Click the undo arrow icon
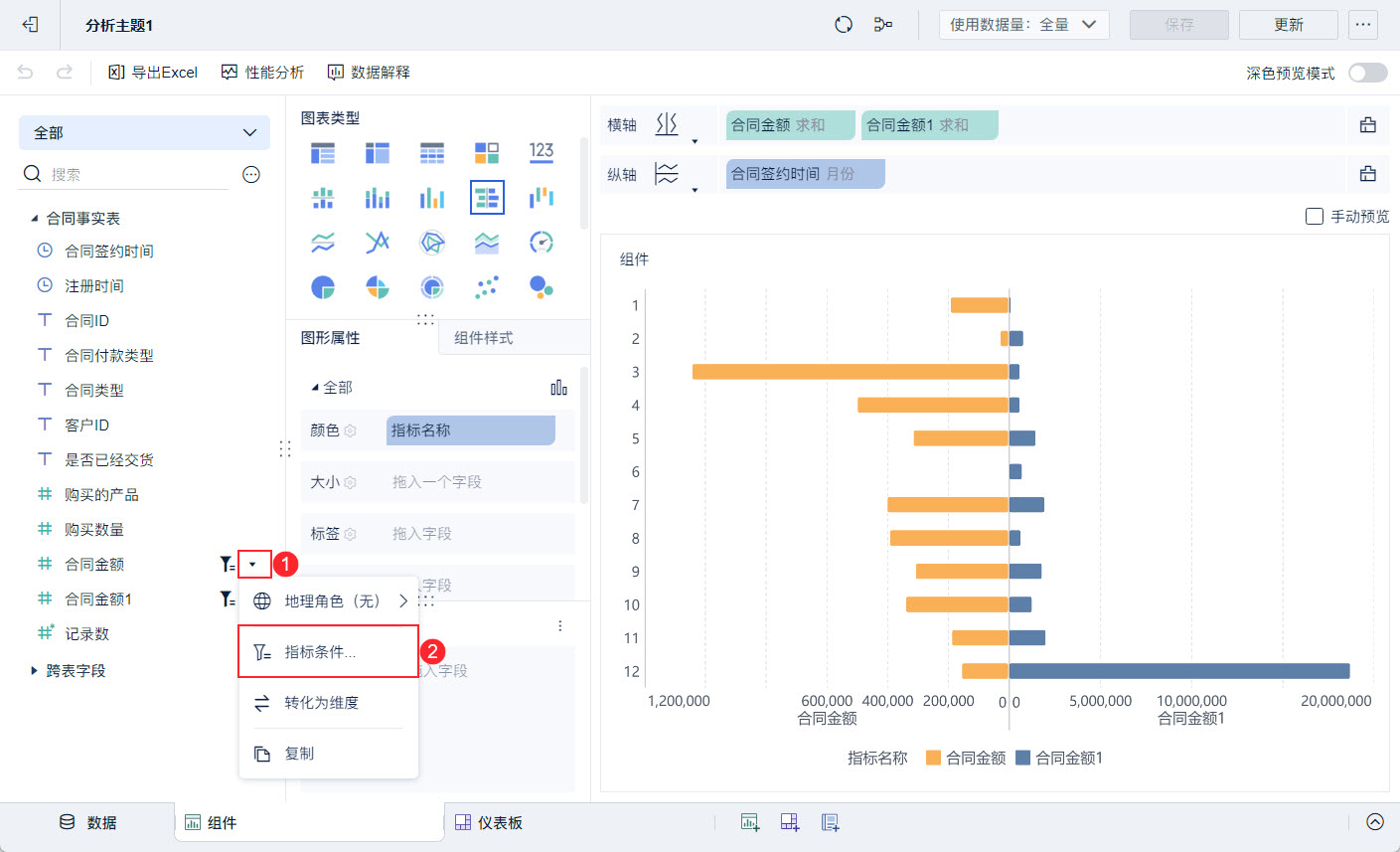Screen dimensions: 1400x852 point(26,72)
